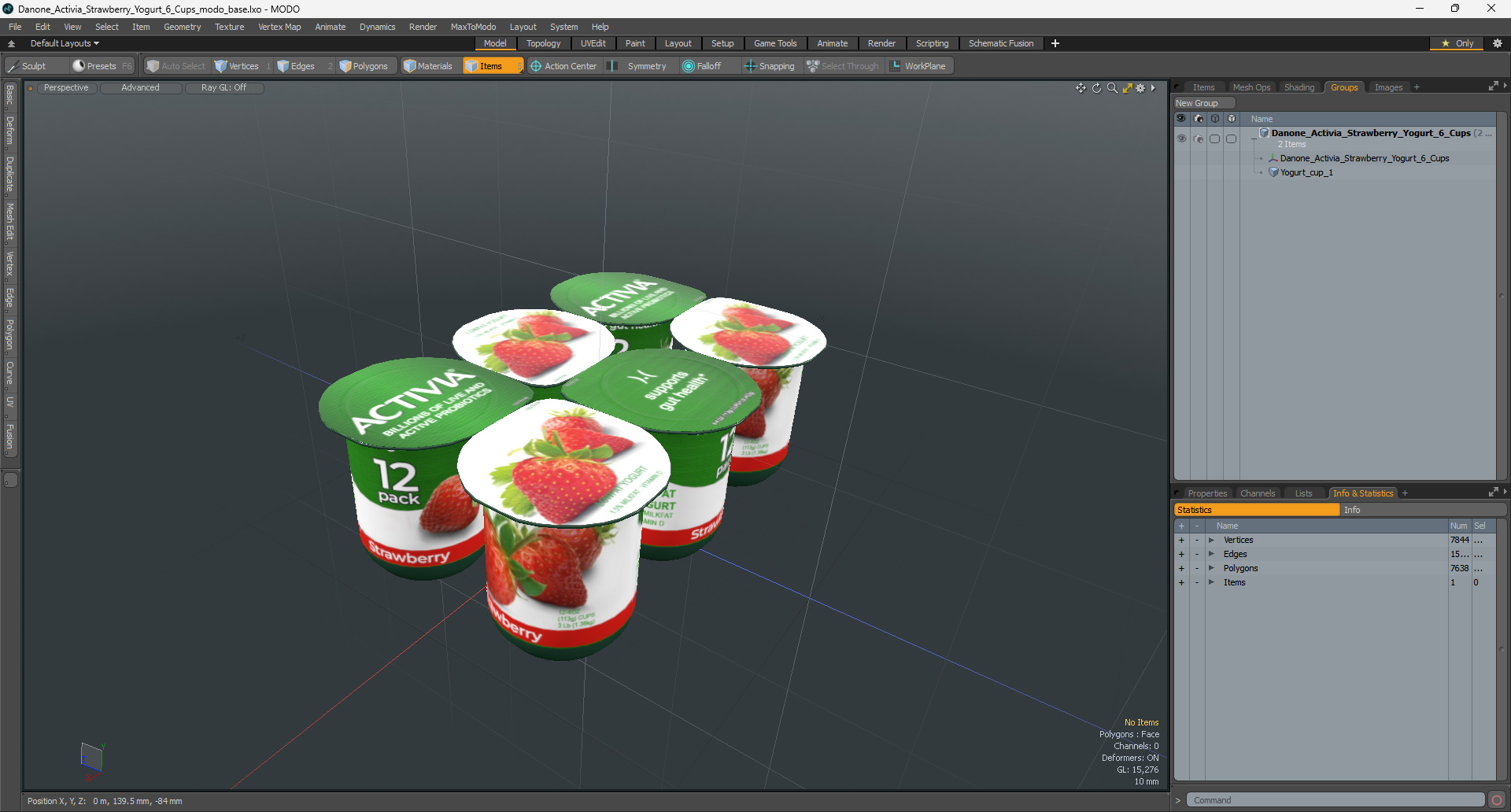
Task: Activate the Sculpt tool
Action: 35,66
